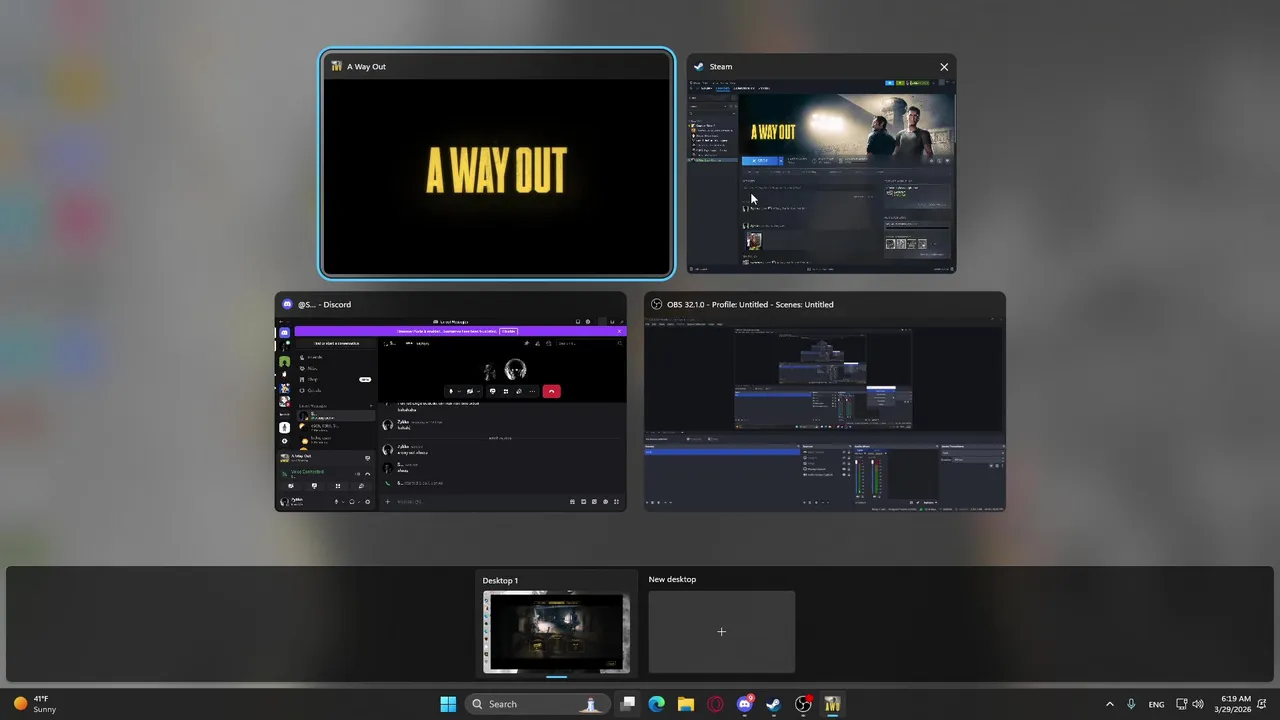This screenshot has height=720, width=1280.
Task: Open the Windows Start menu
Action: 448,704
